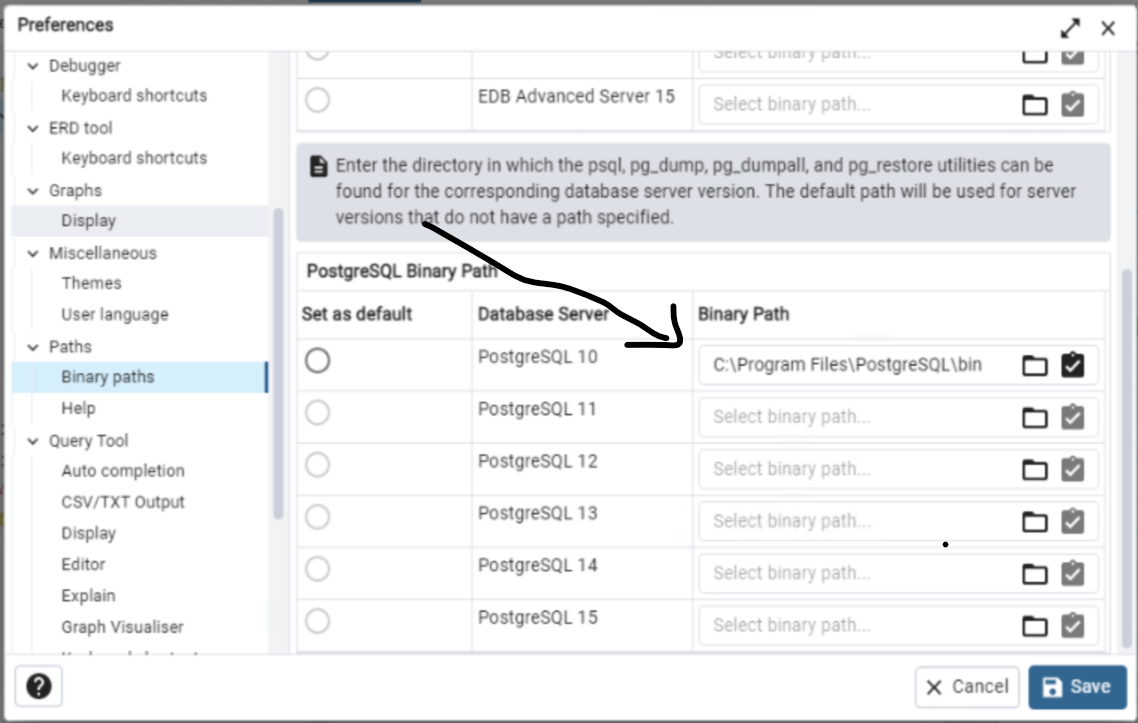1138x723 pixels.
Task: Set EDB Advanced Server 15 as default
Action: [x=317, y=99]
